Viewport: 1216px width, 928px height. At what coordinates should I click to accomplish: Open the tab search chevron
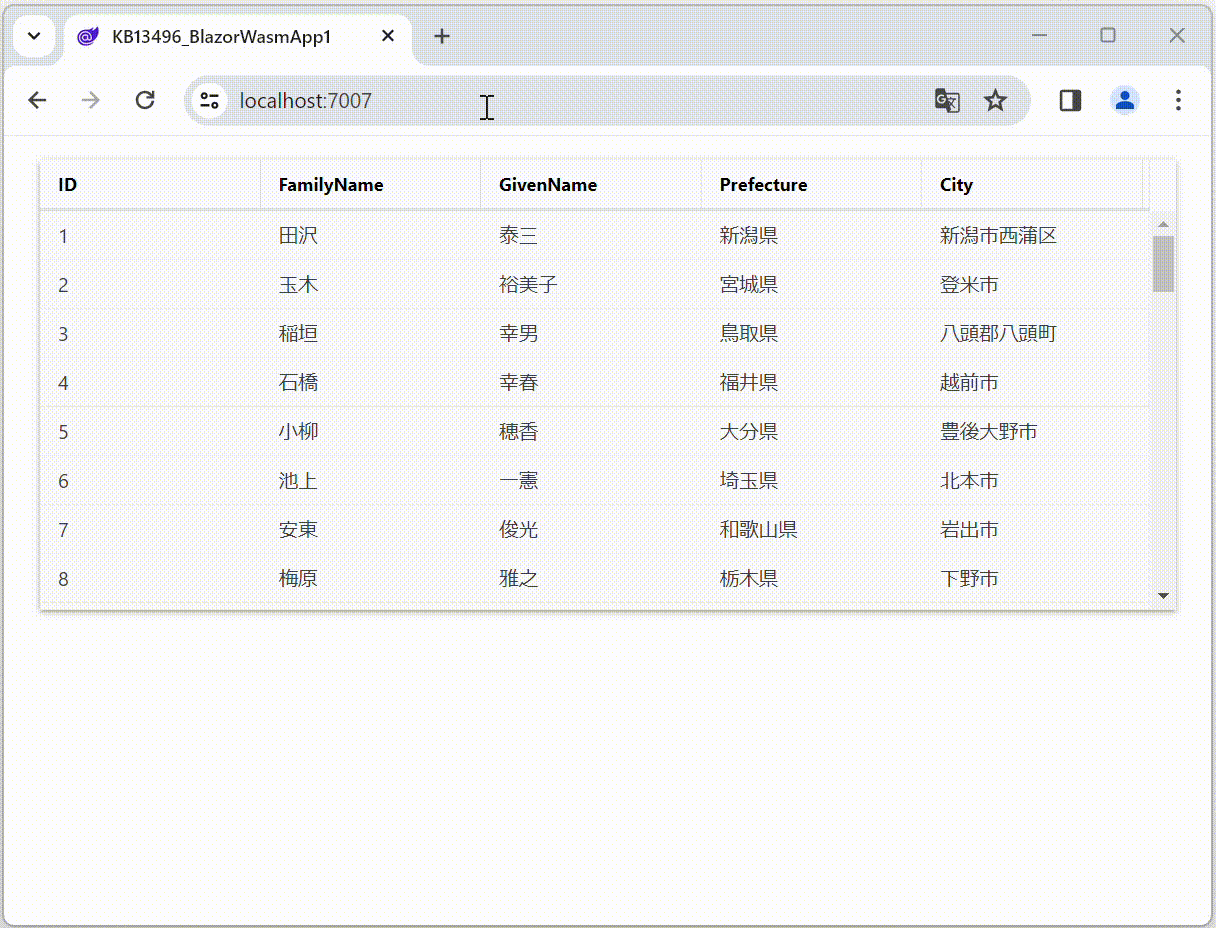click(x=34, y=36)
